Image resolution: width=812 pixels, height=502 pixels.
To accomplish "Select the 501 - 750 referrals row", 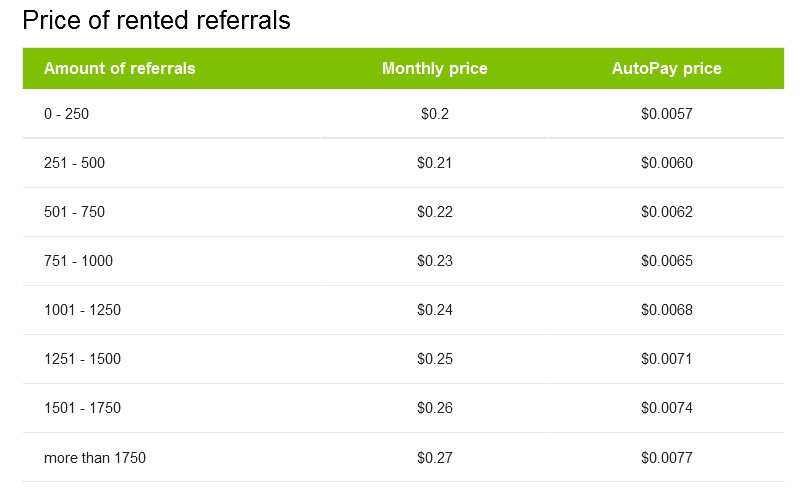I will tap(403, 212).
